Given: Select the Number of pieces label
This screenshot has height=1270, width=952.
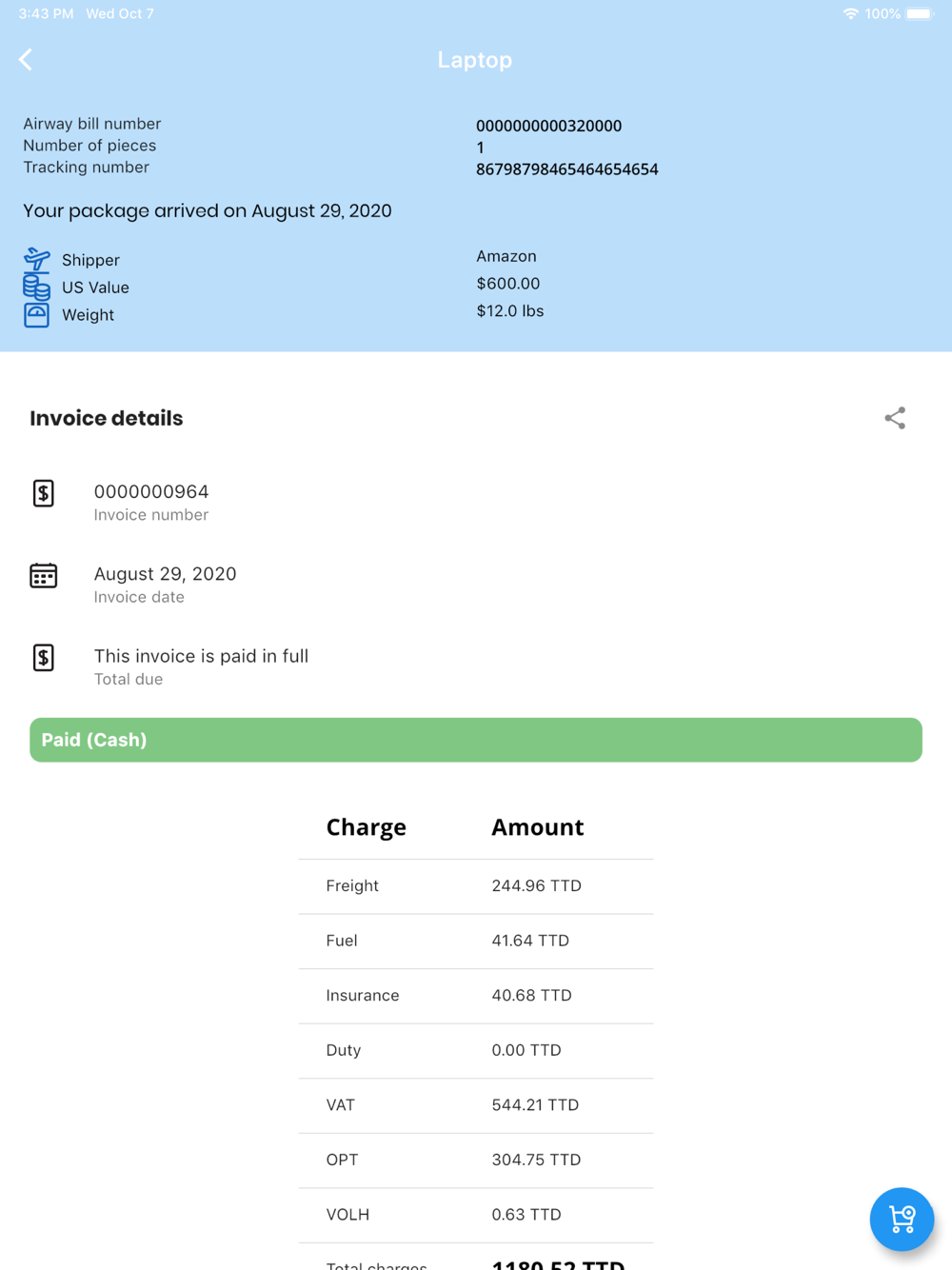Looking at the screenshot, I should point(89,146).
